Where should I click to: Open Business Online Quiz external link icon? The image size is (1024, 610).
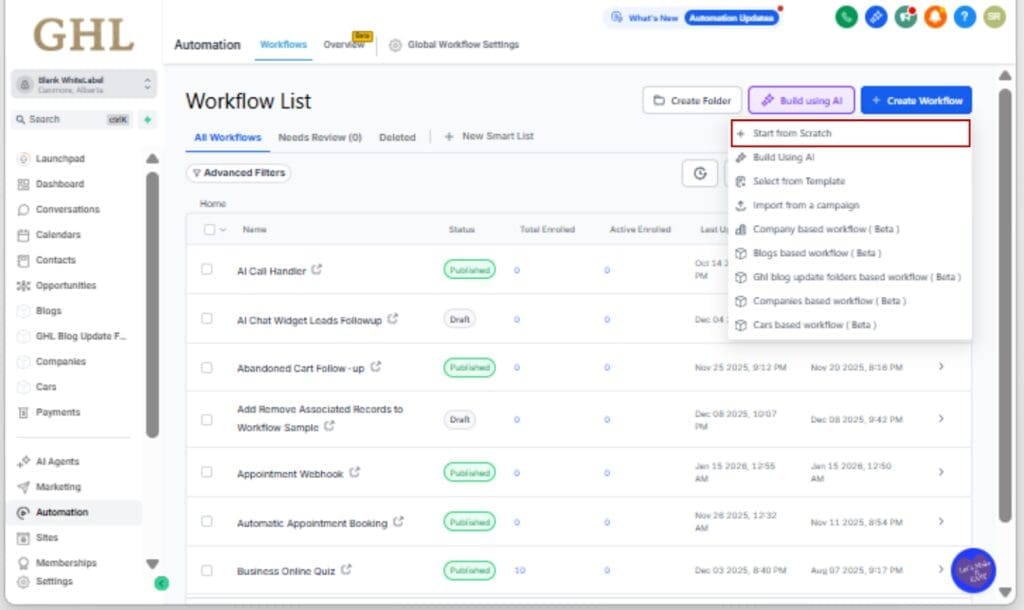pyautogui.click(x=346, y=570)
